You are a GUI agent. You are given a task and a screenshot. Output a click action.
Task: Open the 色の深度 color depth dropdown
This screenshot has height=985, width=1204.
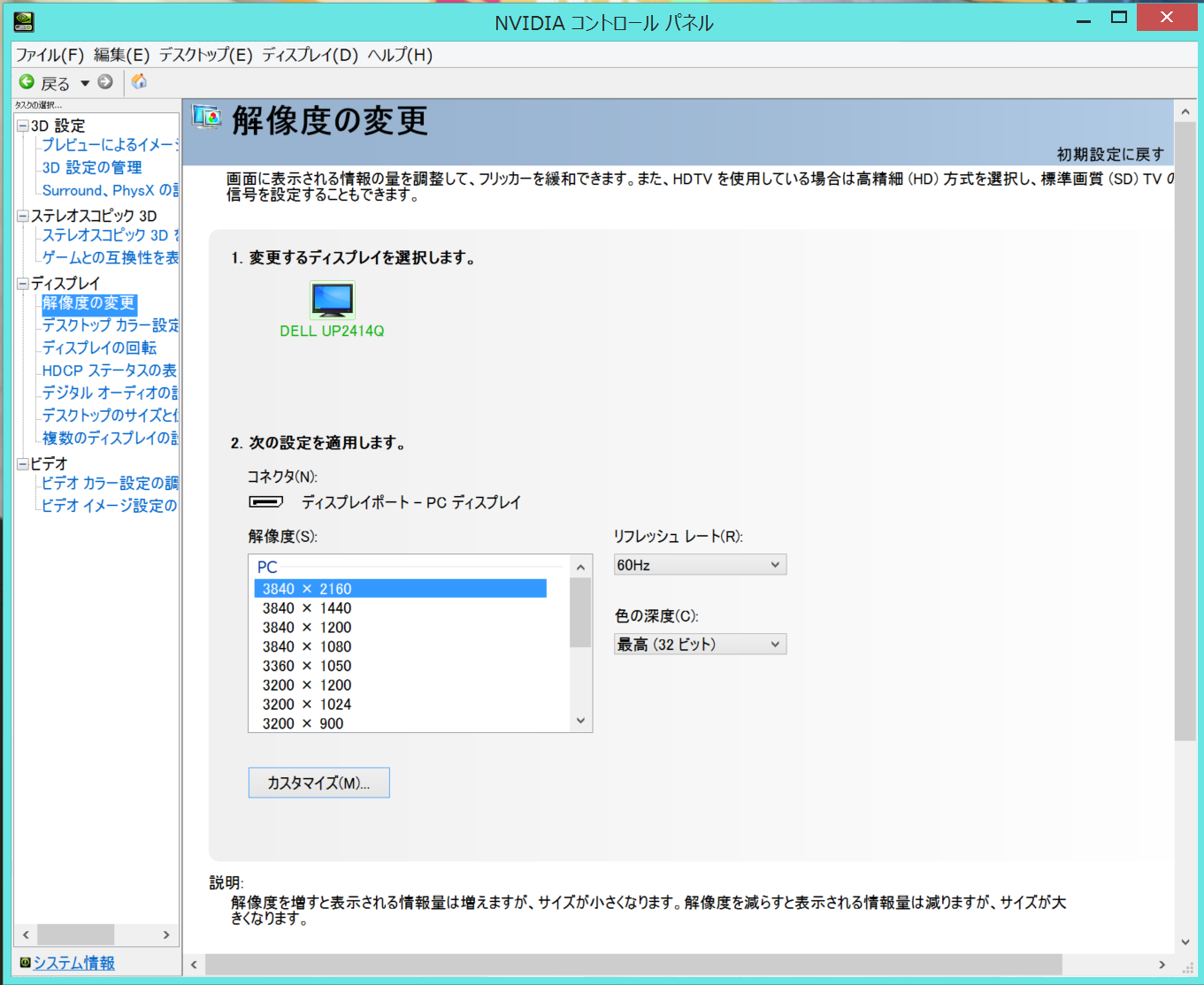[700, 645]
